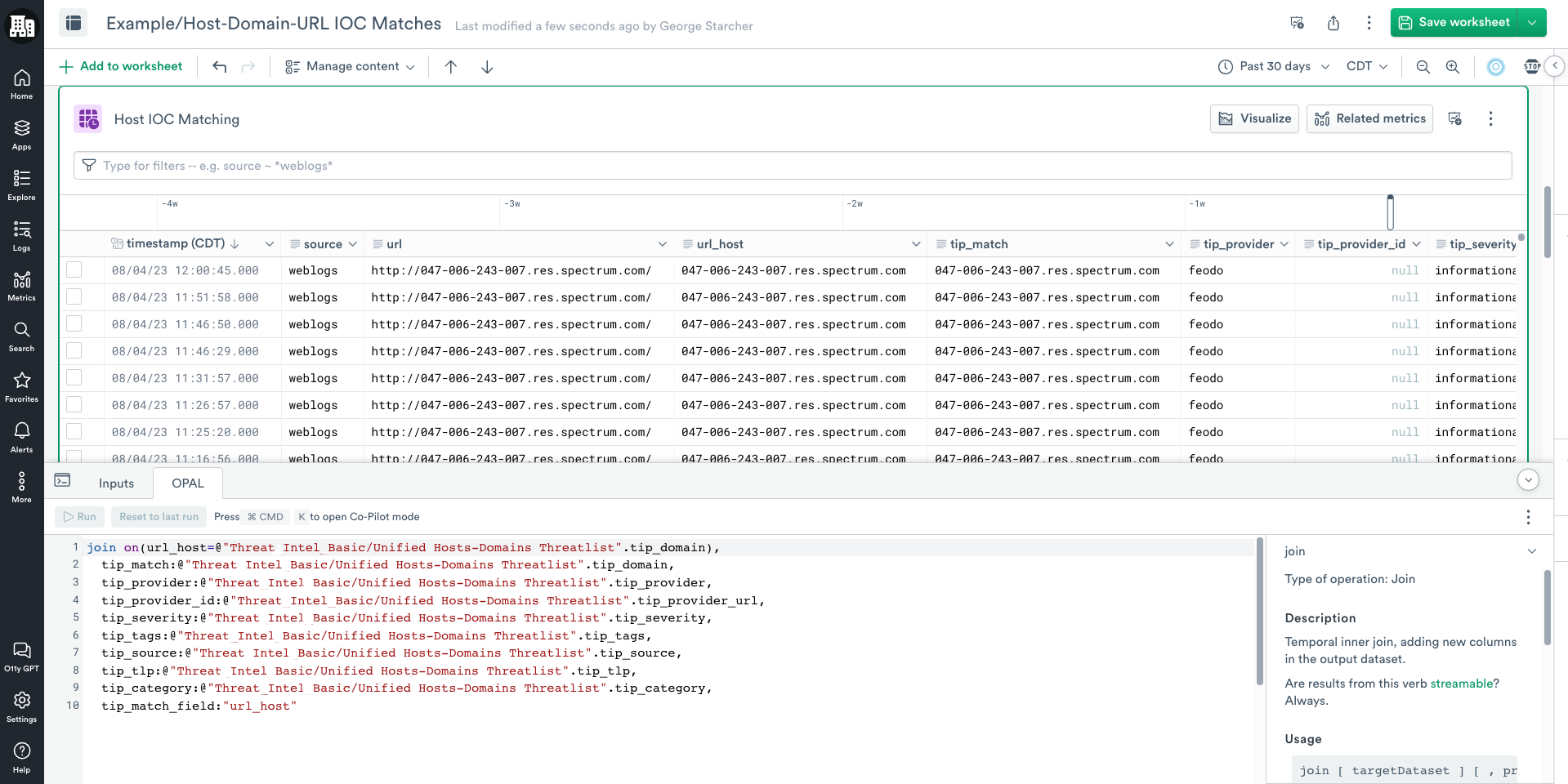Open the Explore sidebar icon
1568x784 pixels.
tap(22, 185)
